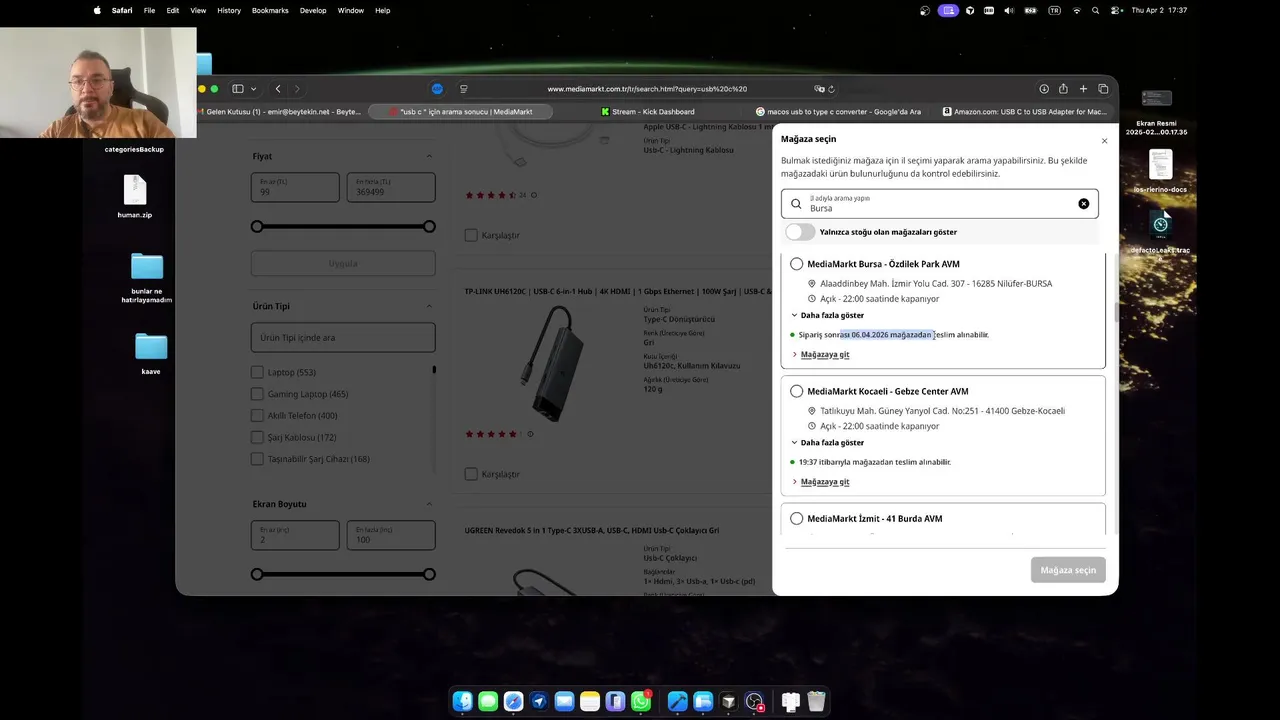Focus the 'Ürün Tipi içinde ara' search field

(343, 337)
